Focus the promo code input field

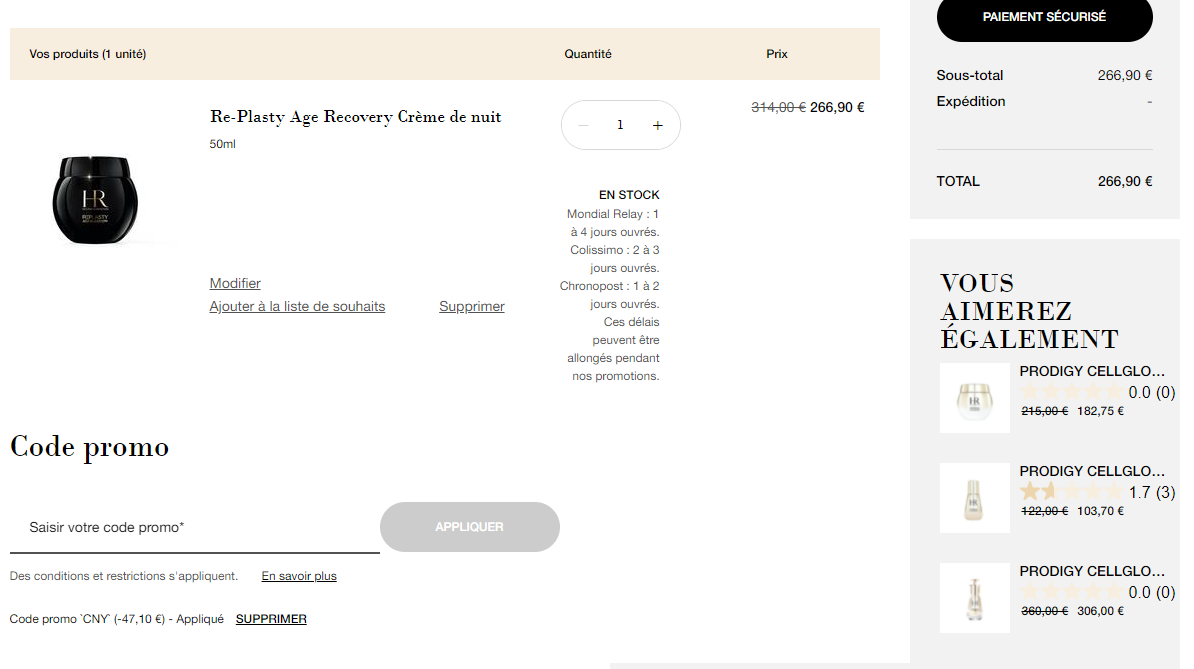(x=195, y=527)
